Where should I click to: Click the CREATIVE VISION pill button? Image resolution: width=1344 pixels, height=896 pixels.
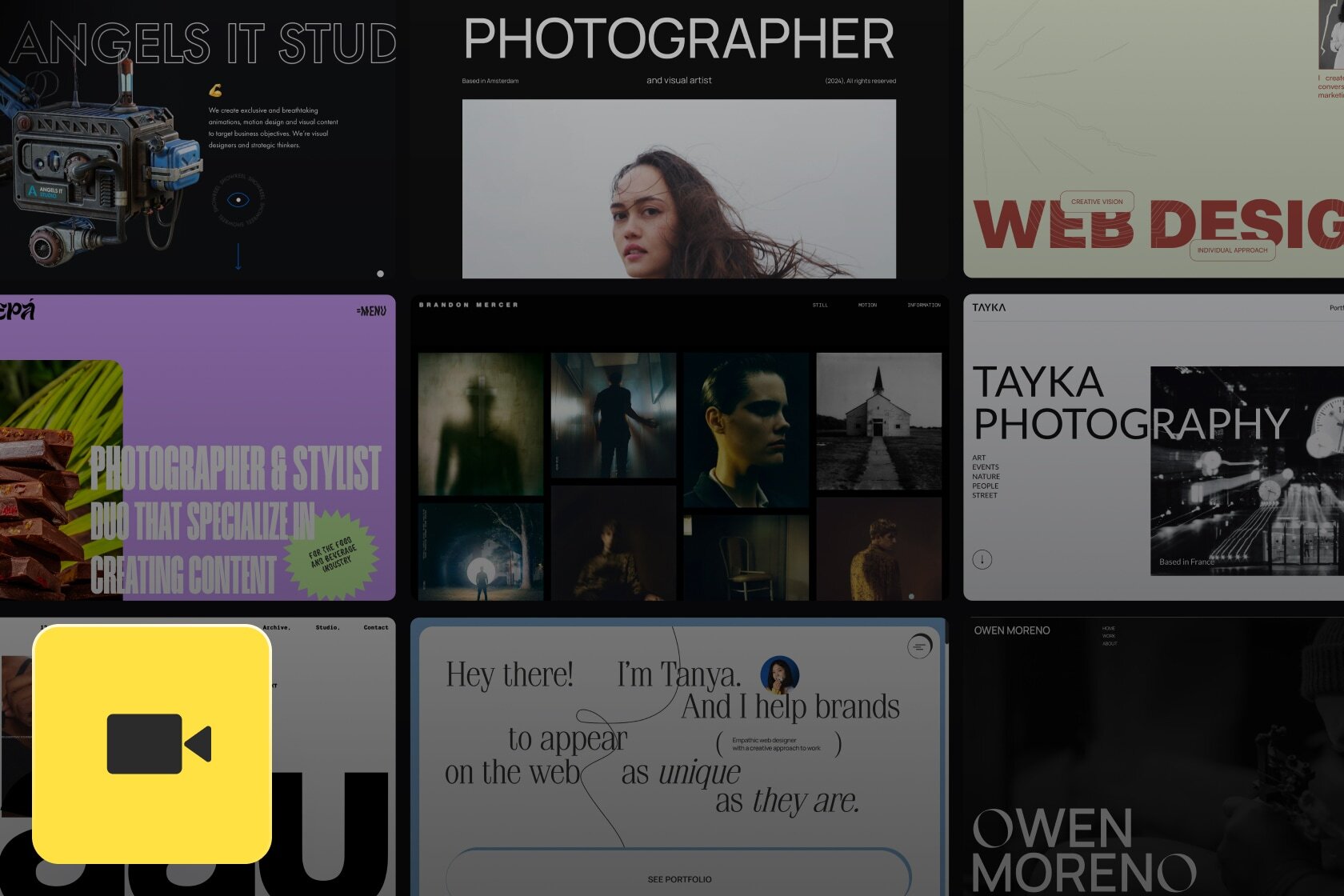[x=1097, y=202]
